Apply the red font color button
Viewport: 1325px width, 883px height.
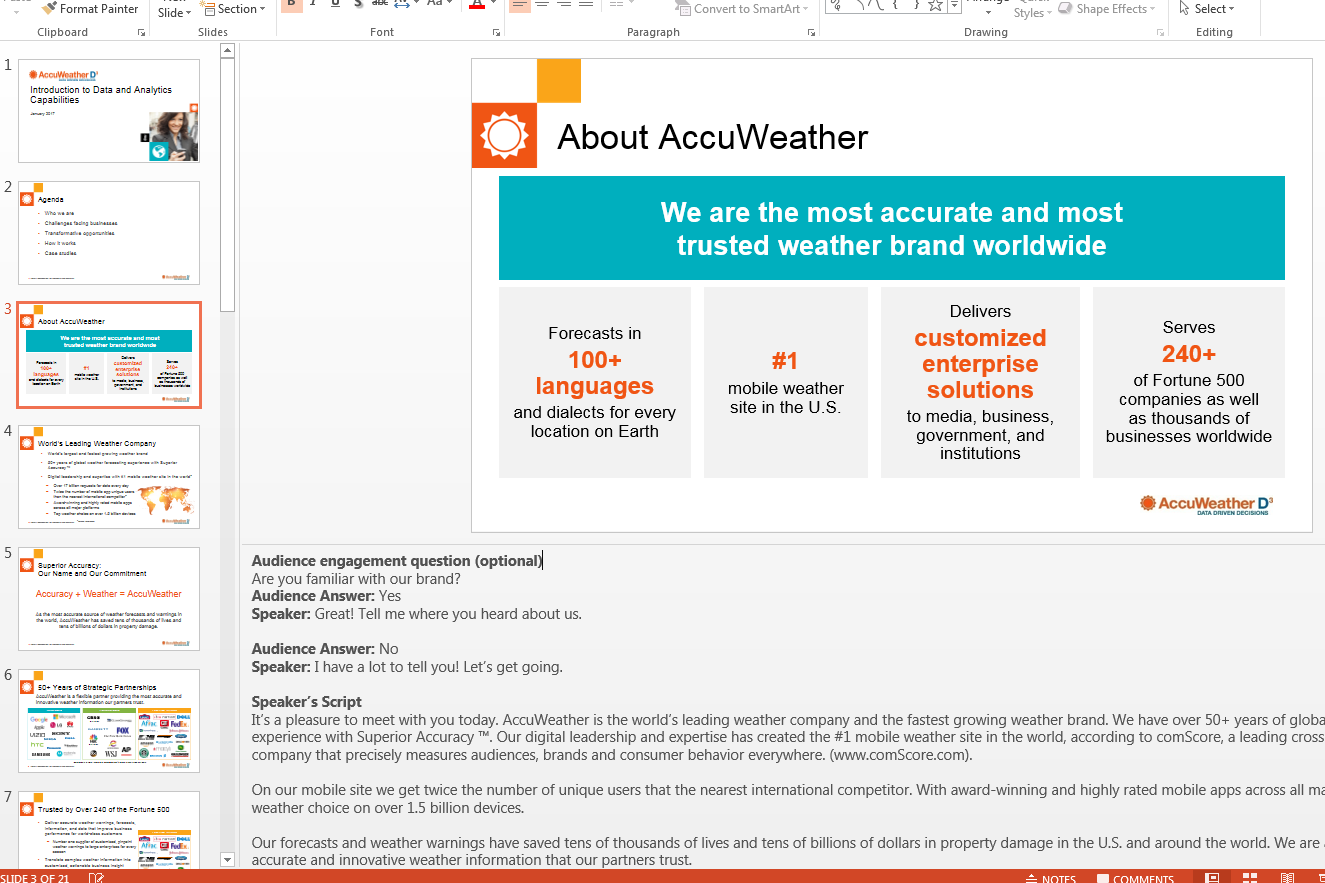click(476, 5)
